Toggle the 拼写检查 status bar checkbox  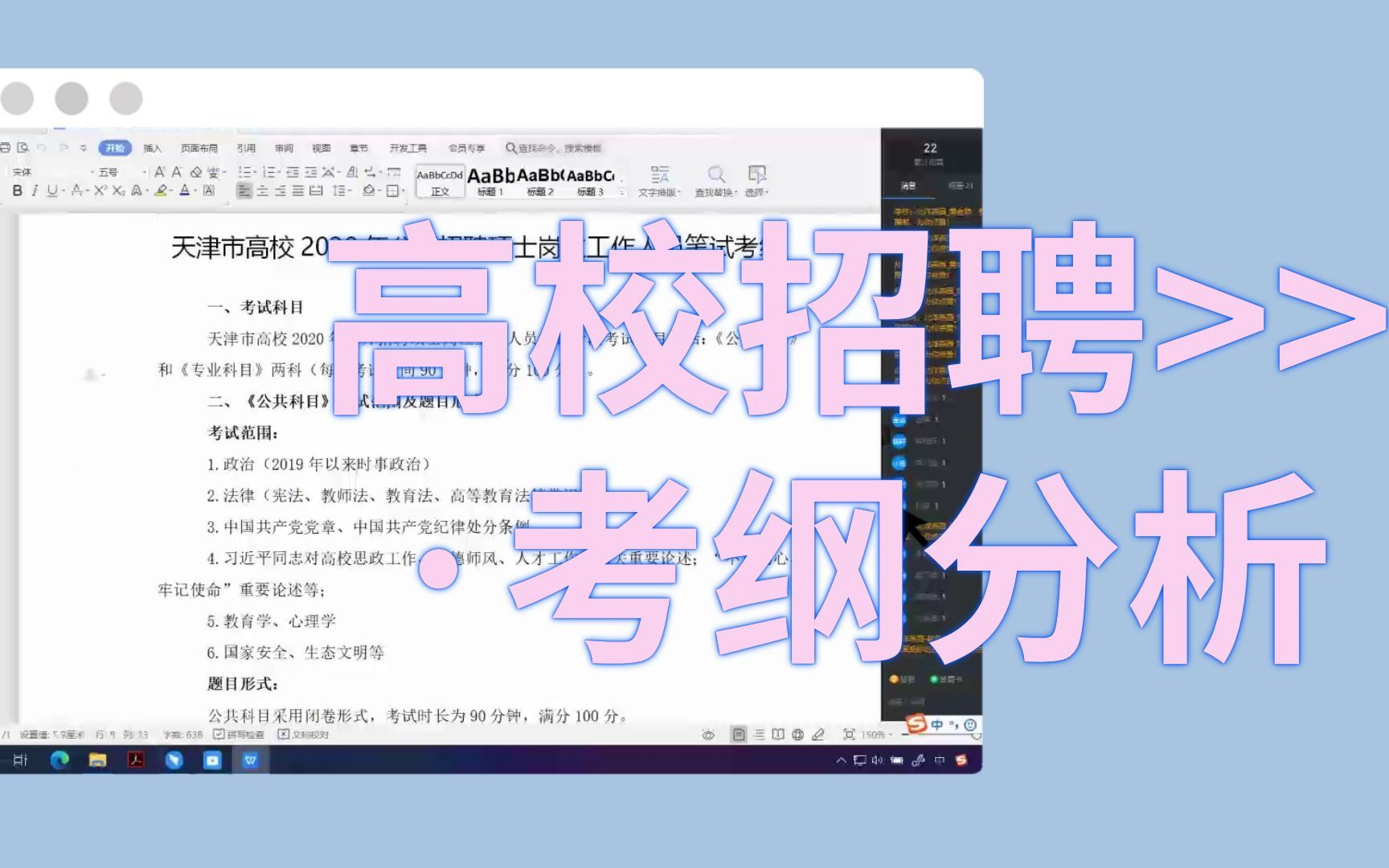239,735
